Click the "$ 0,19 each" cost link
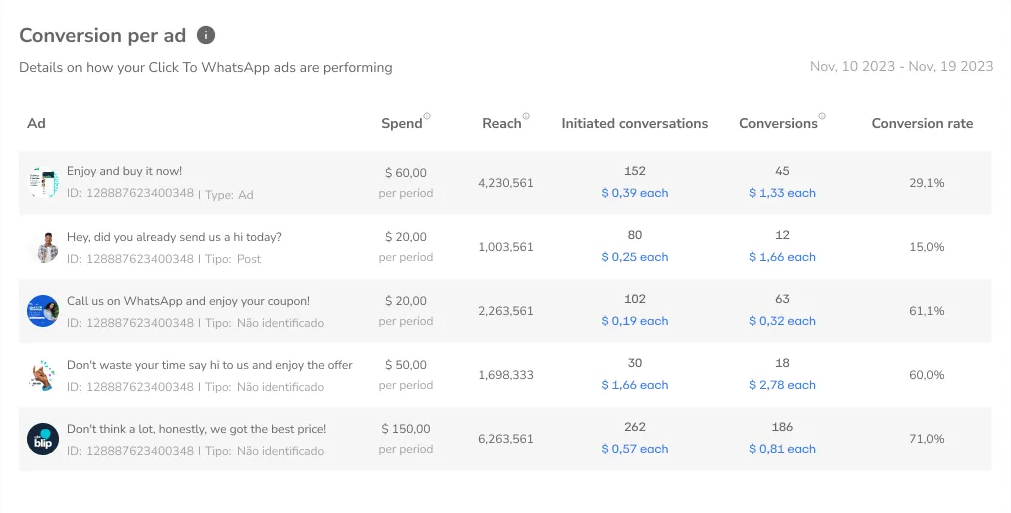Image resolution: width=1011 pixels, height=513 pixels. pyautogui.click(x=634, y=321)
